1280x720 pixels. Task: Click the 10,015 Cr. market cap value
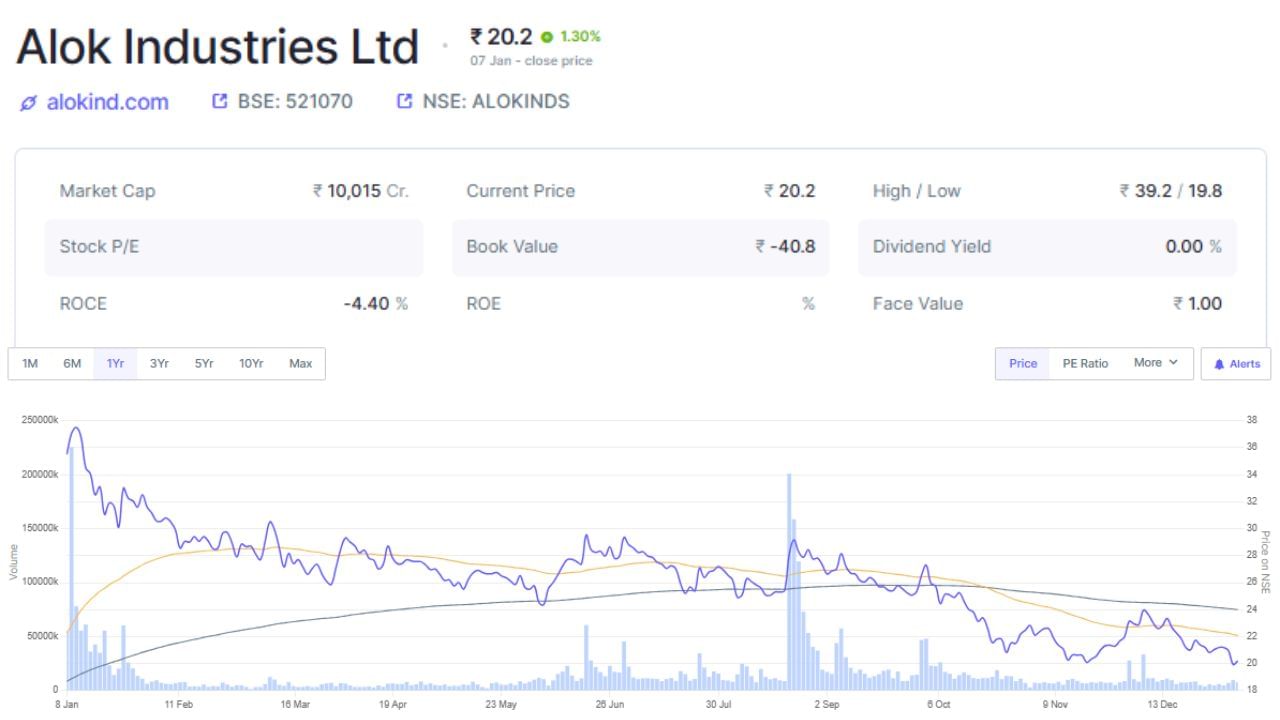(x=360, y=191)
